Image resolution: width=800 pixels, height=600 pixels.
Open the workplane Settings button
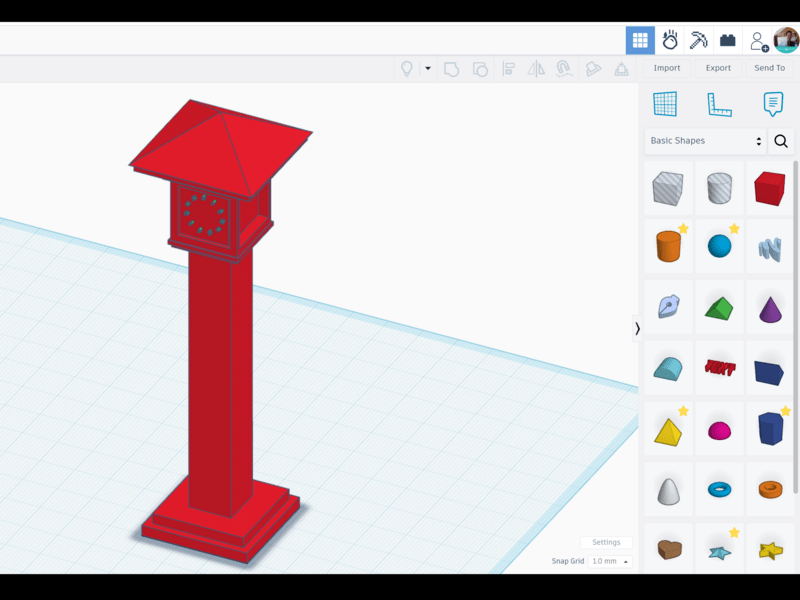[x=606, y=542]
